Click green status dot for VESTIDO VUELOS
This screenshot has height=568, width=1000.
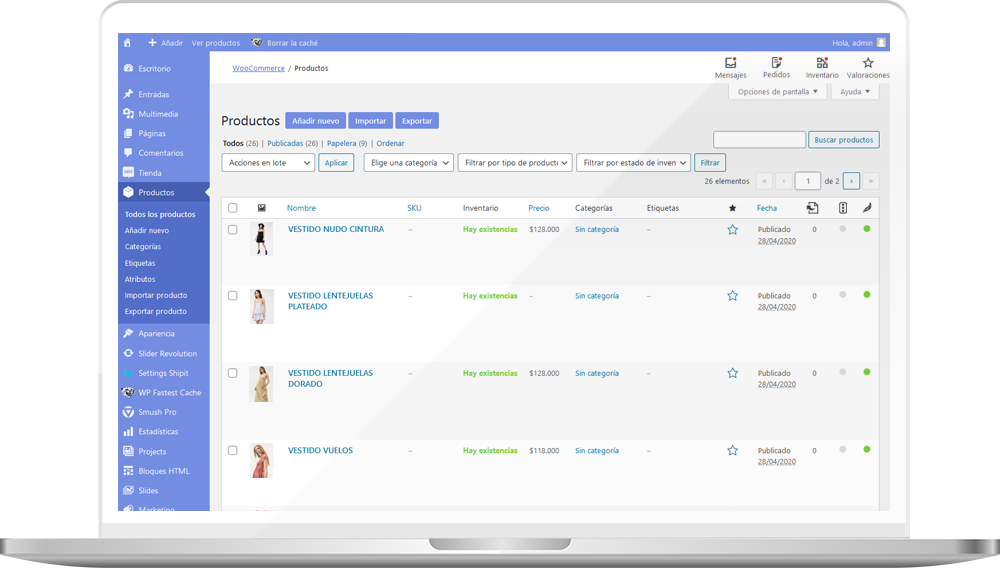click(867, 449)
